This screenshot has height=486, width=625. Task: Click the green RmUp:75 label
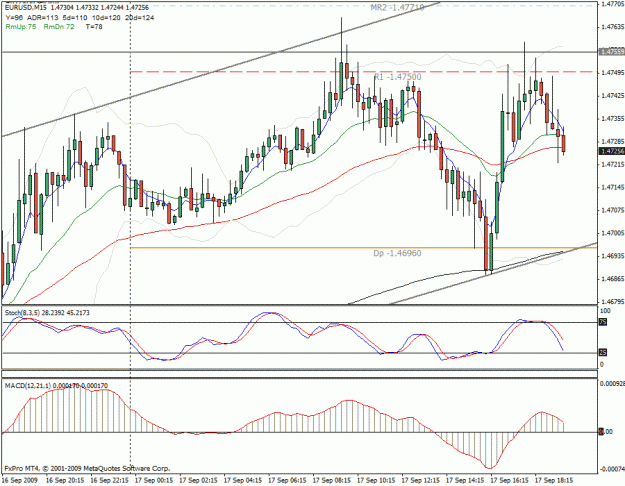[x=21, y=27]
